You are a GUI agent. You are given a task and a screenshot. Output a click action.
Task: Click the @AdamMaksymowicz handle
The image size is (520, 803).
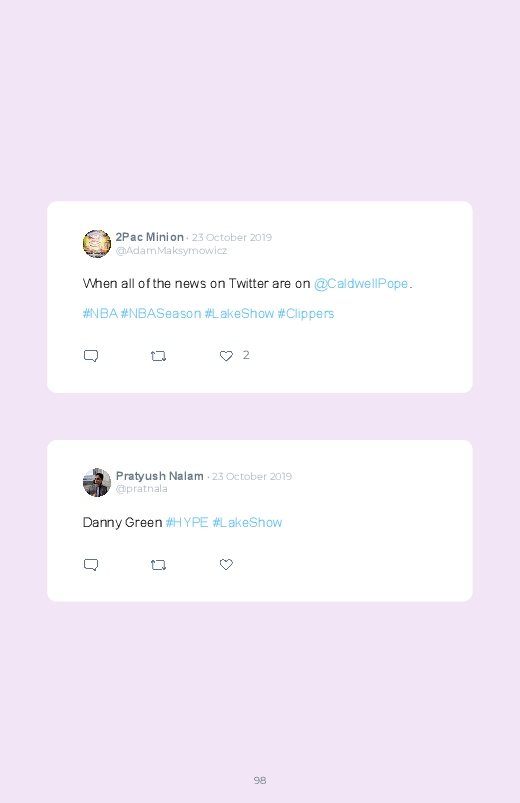pos(171,250)
